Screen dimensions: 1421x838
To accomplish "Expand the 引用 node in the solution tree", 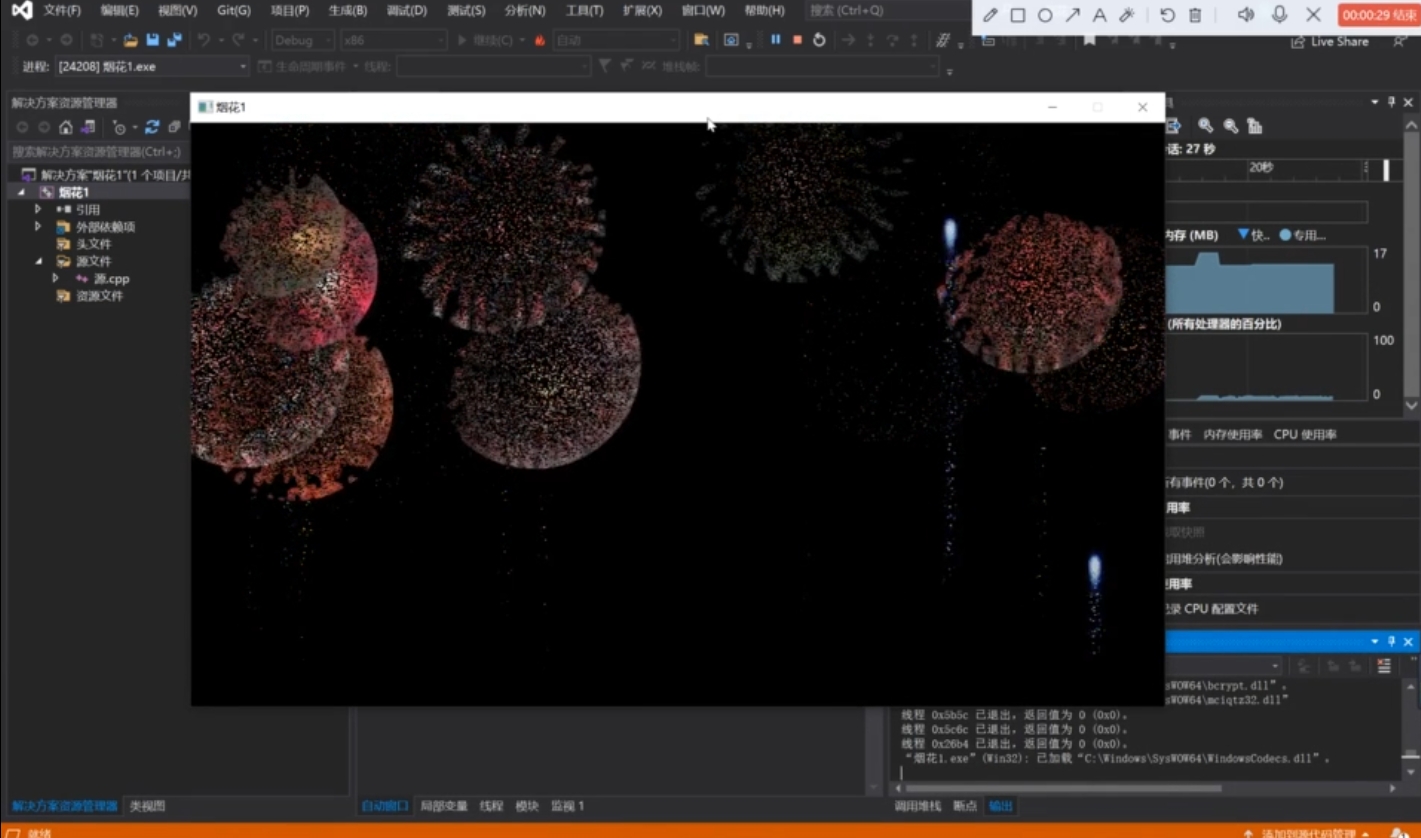I will coord(38,210).
